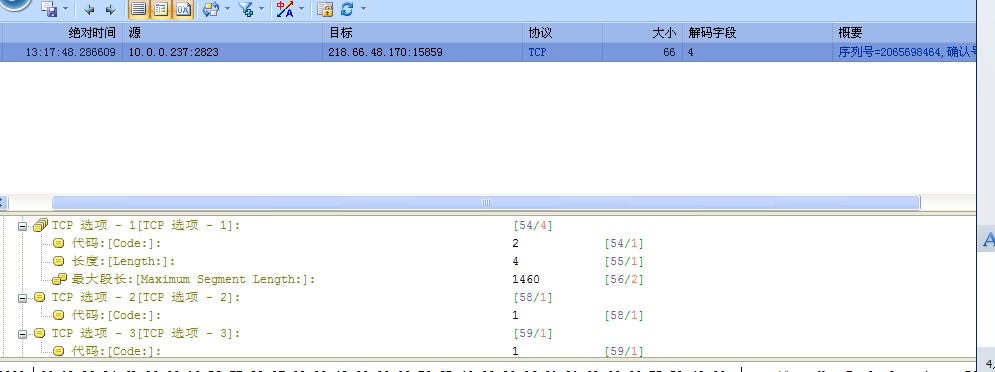Toggle the hex pane view button
995x372 pixels.
point(183,9)
